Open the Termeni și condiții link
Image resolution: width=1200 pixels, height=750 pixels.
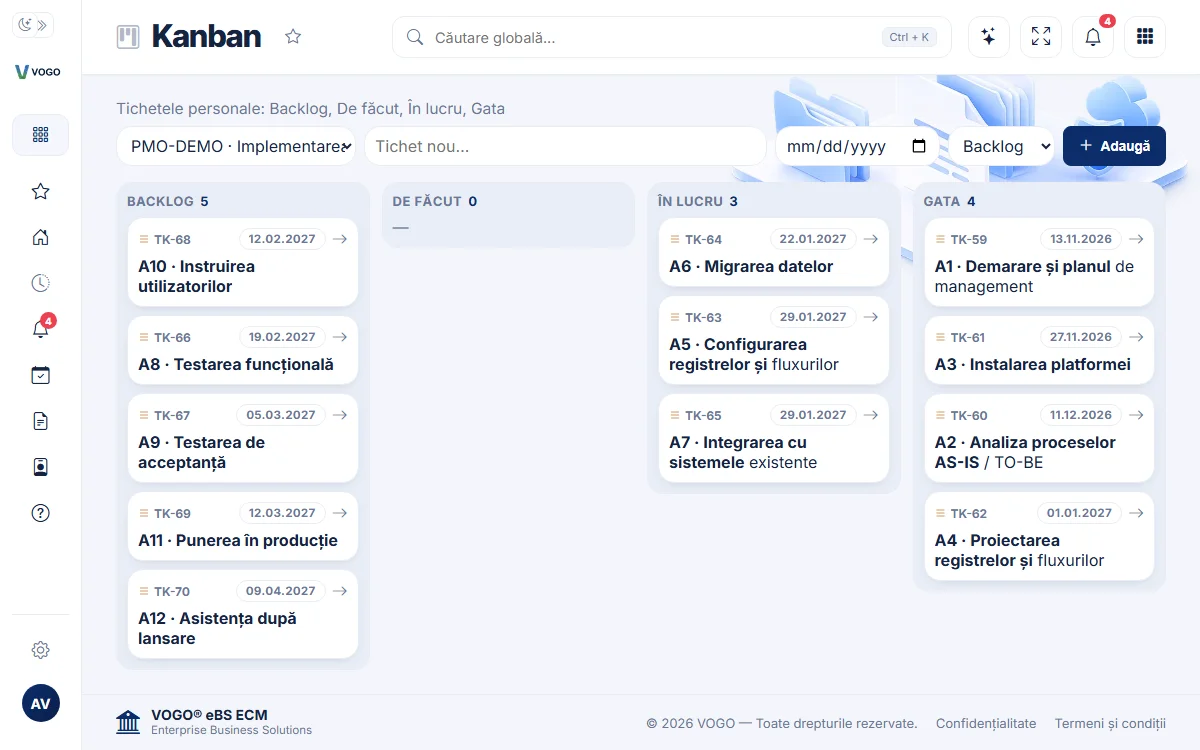(1110, 723)
